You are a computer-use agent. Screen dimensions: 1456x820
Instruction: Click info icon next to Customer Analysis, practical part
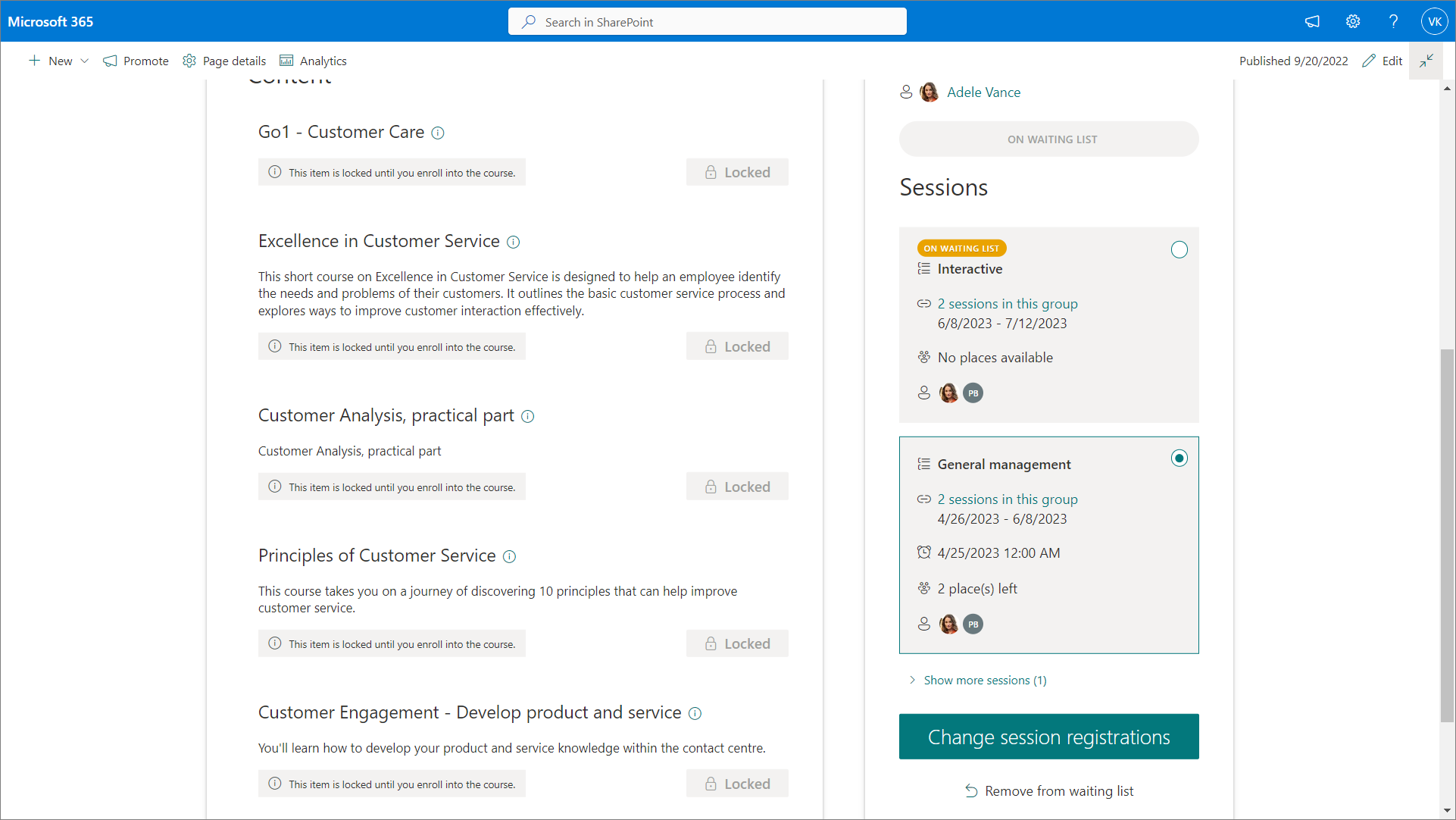528,417
